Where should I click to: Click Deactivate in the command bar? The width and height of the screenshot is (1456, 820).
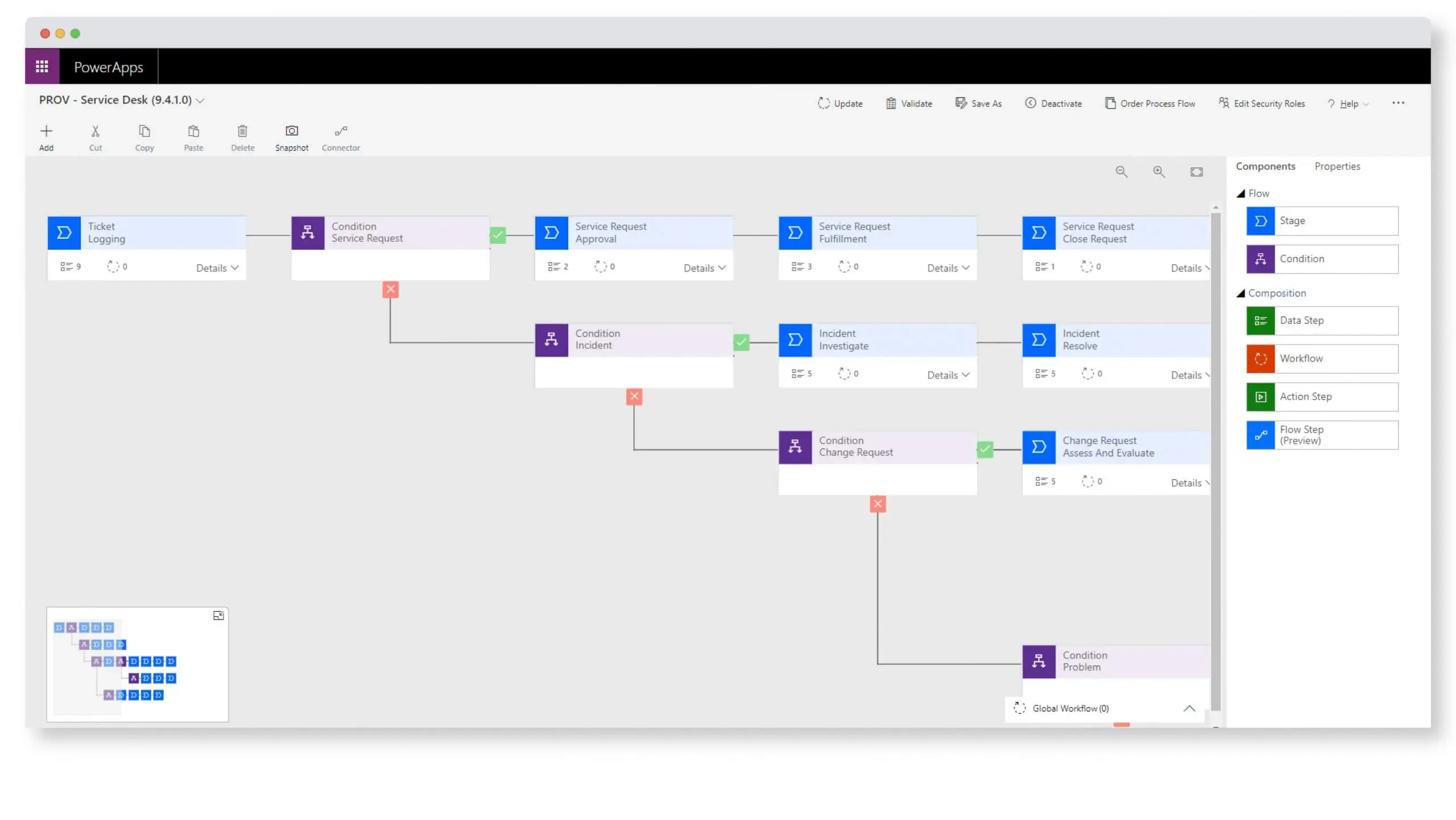(x=1053, y=103)
